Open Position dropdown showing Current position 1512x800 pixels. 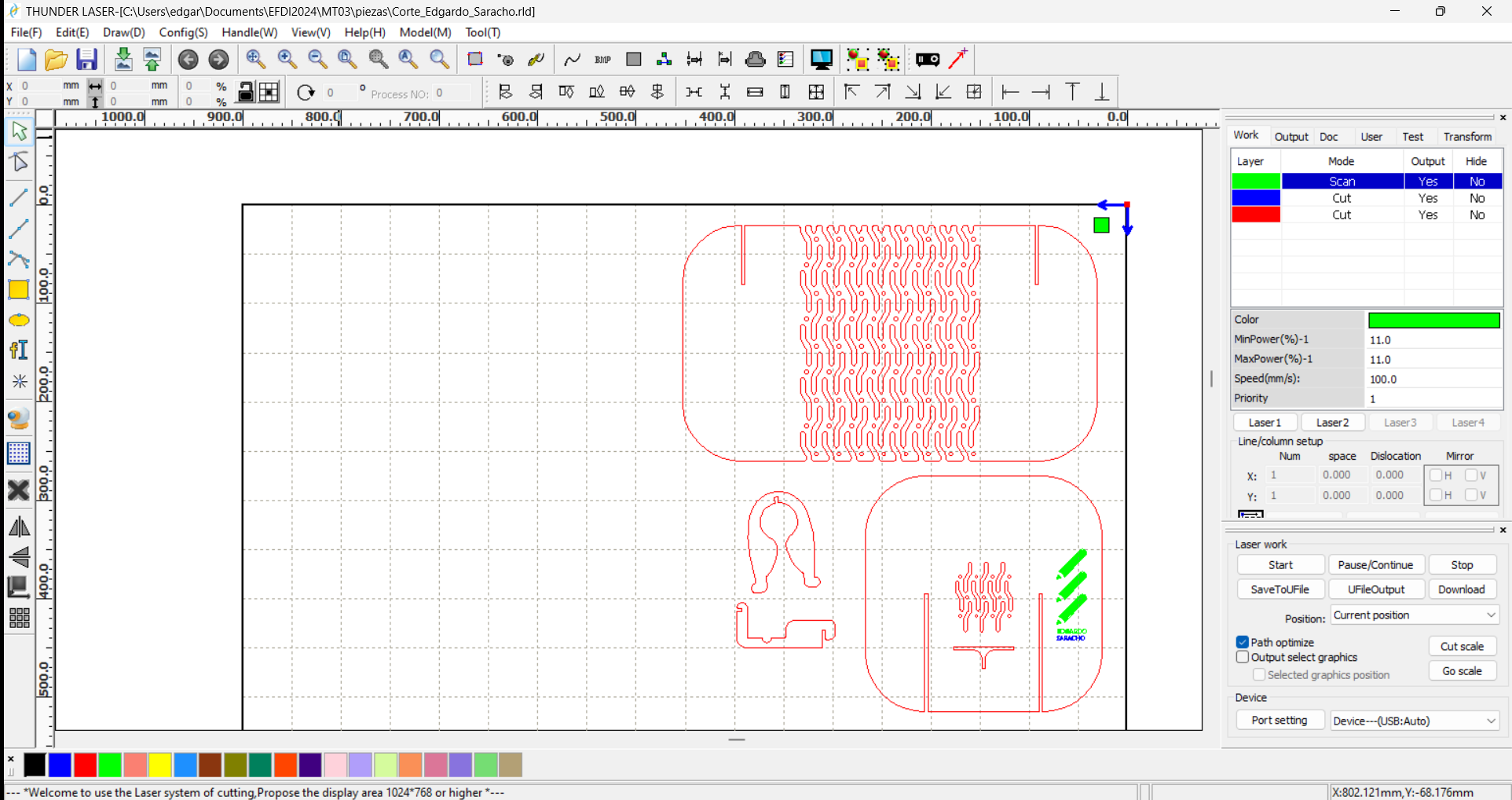1415,615
